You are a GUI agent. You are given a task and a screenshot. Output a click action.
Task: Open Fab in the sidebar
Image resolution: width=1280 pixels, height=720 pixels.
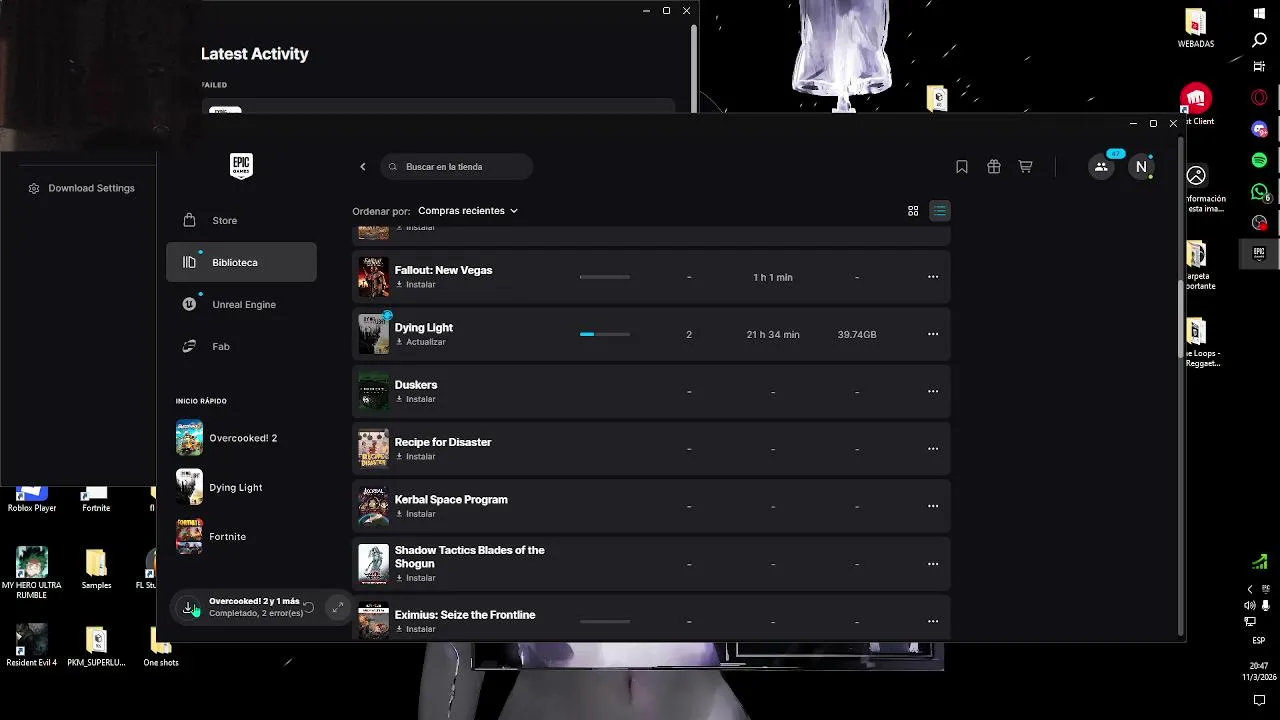click(241, 346)
